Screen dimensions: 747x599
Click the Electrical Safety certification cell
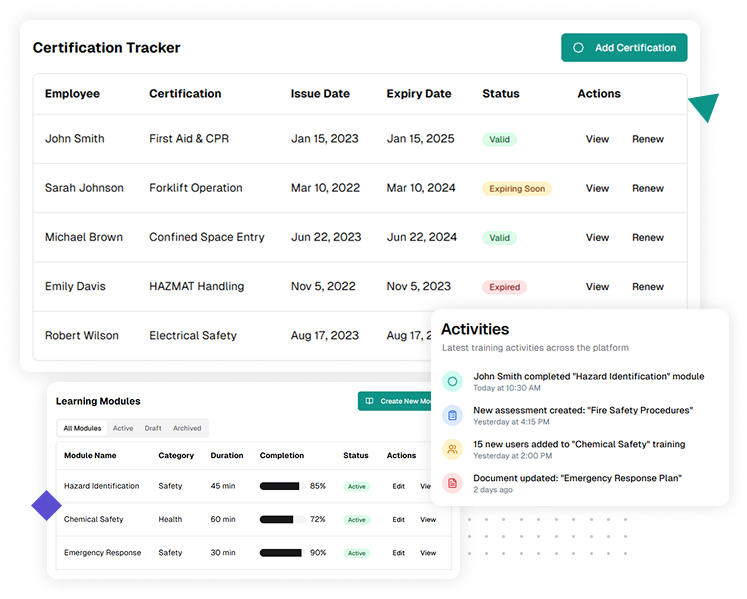coord(193,335)
